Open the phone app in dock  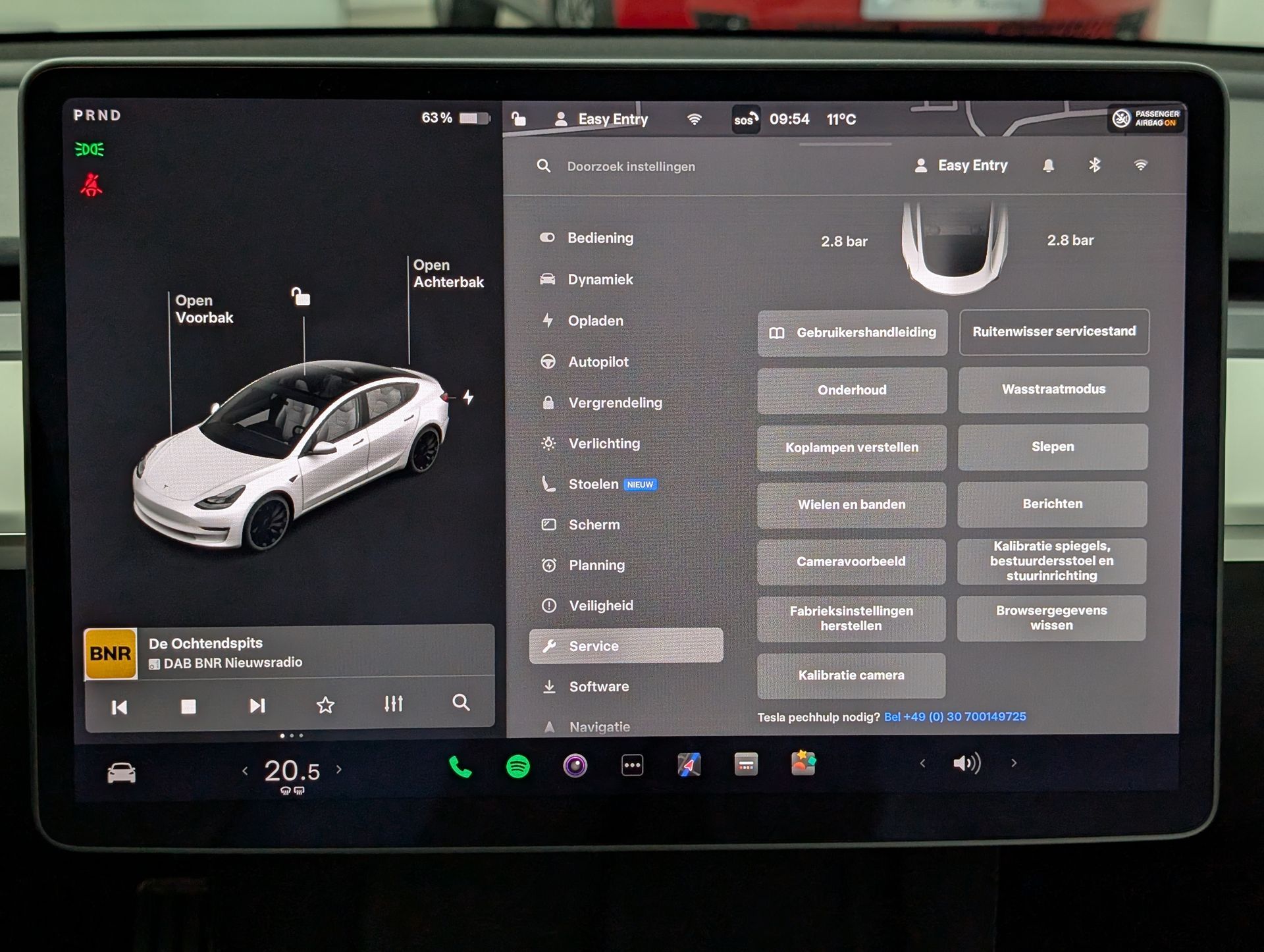(460, 766)
